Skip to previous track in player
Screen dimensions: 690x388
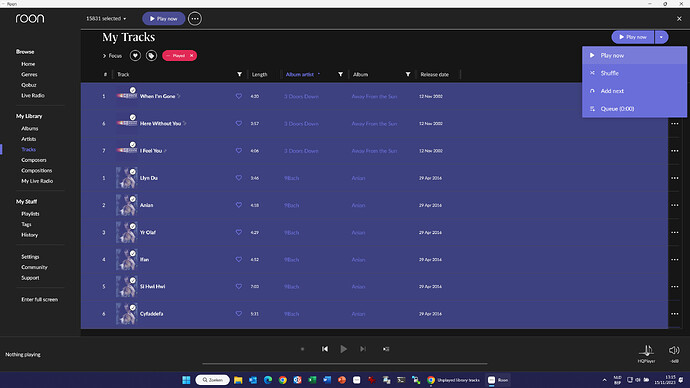tap(325, 349)
